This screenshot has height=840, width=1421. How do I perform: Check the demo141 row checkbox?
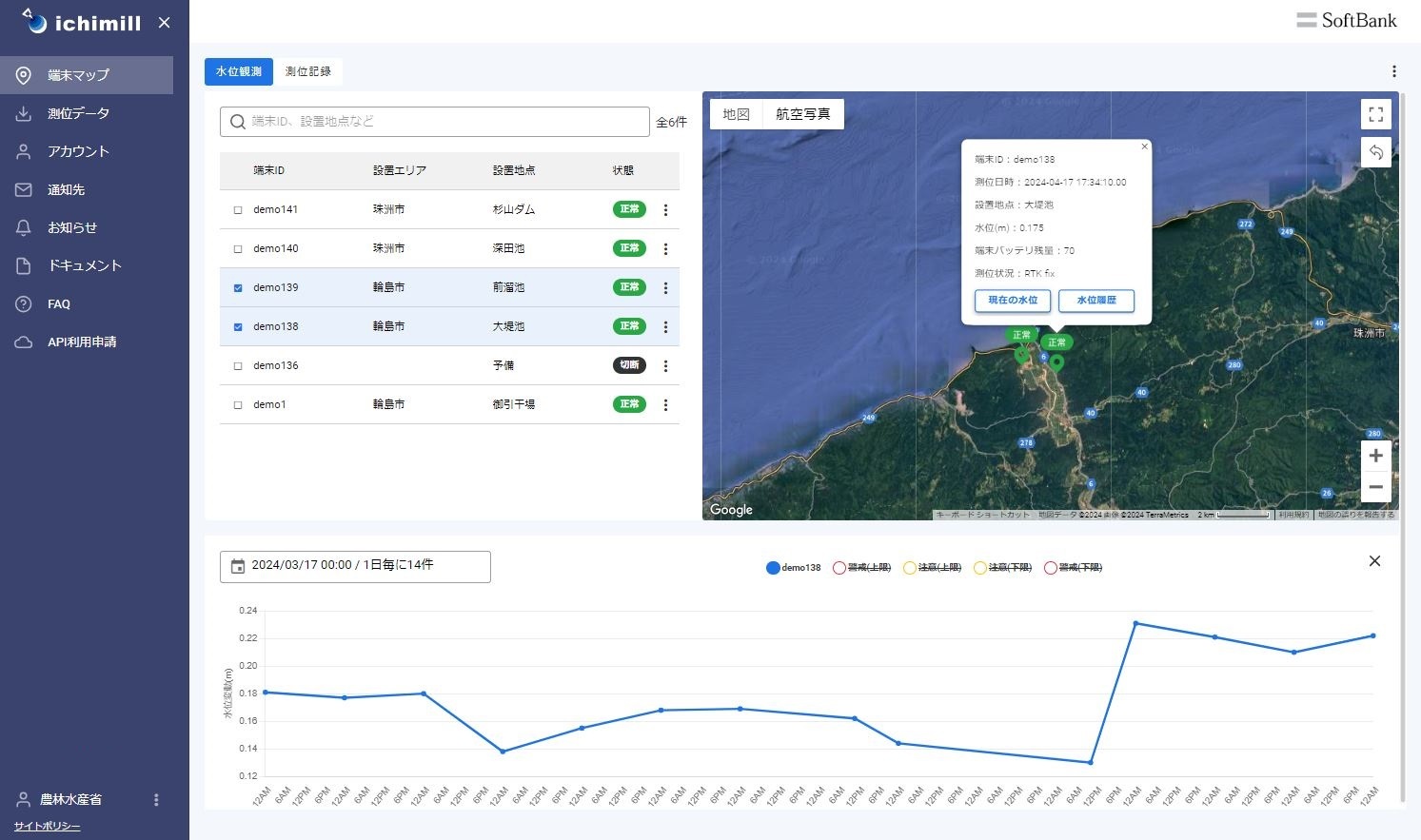point(238,210)
